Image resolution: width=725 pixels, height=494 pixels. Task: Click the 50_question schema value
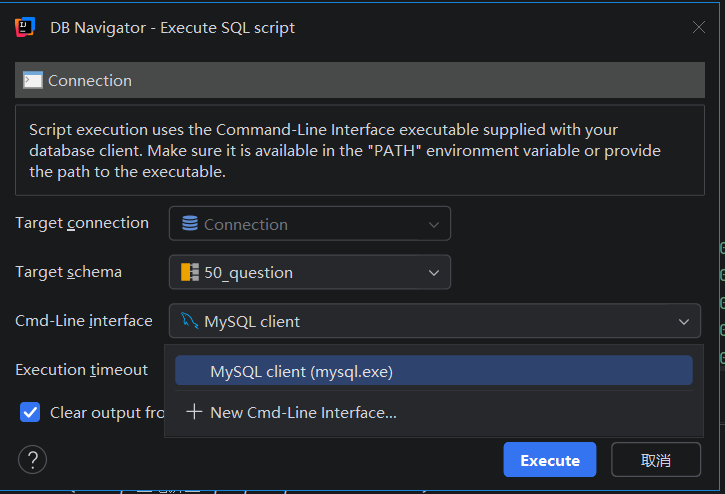[248, 272]
